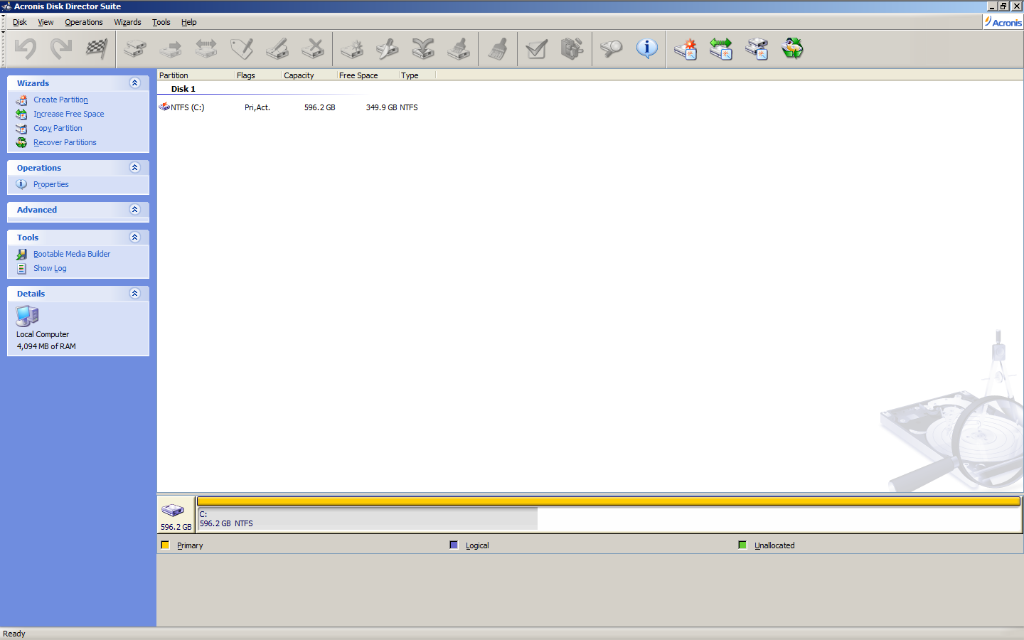Open the View menu
This screenshot has height=640, width=1024.
(x=46, y=22)
